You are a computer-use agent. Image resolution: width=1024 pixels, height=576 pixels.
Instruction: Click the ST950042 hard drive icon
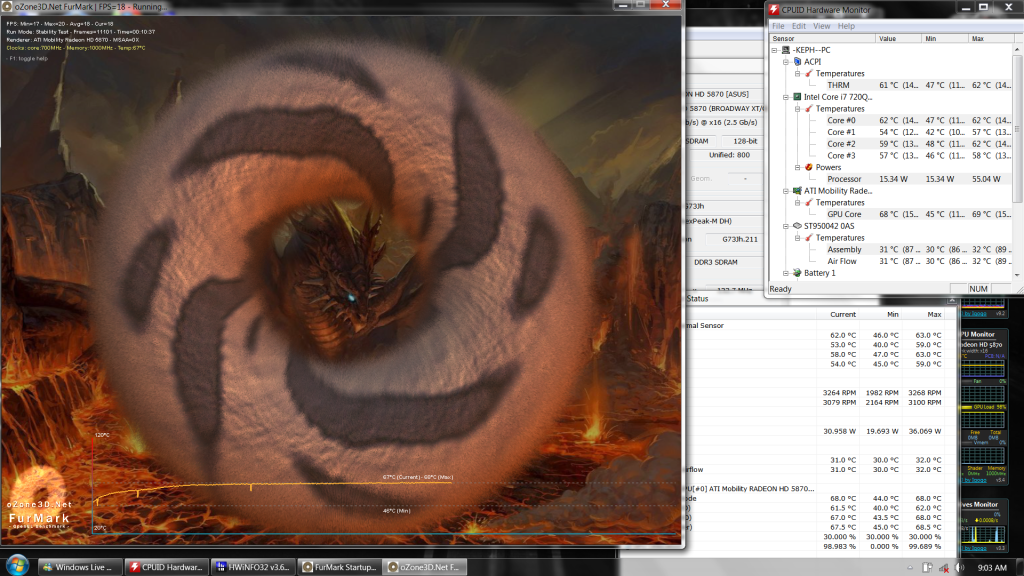coord(796,226)
